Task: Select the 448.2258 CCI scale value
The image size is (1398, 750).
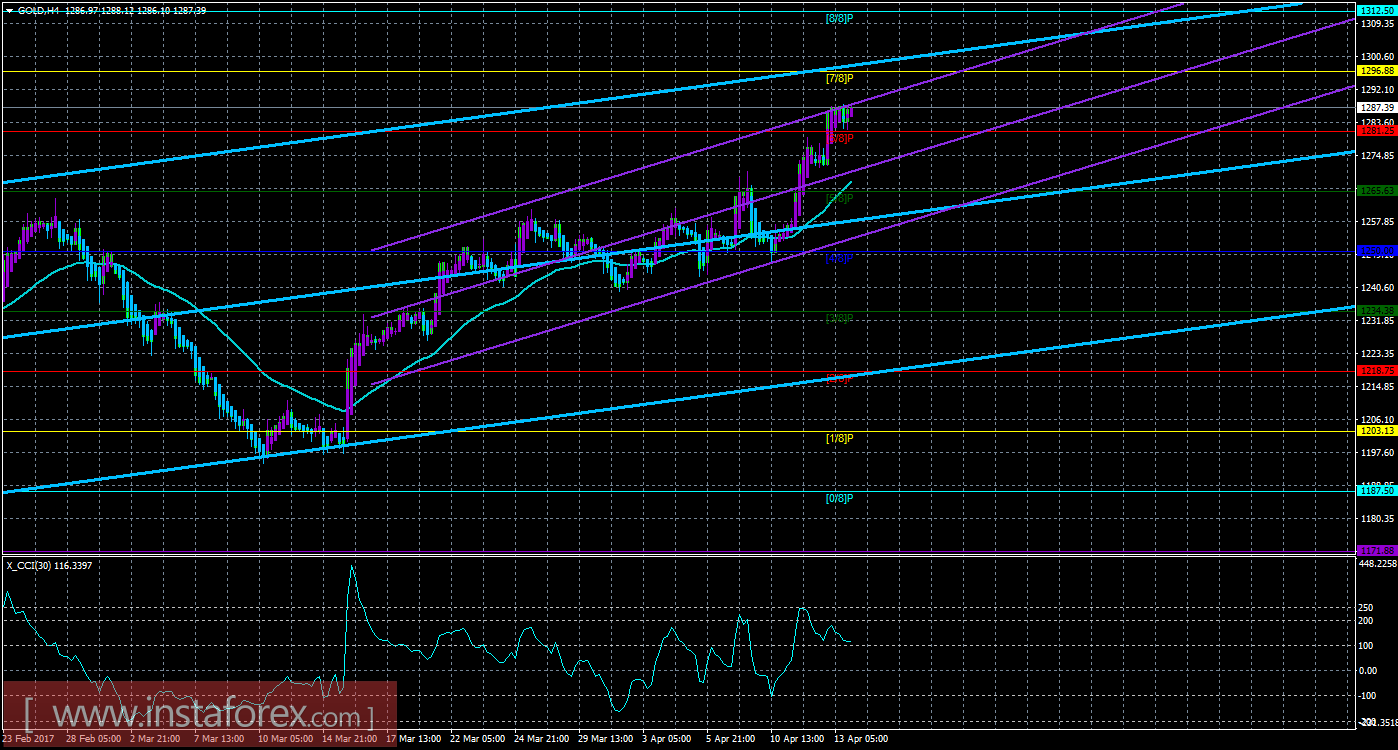Action: point(1377,563)
